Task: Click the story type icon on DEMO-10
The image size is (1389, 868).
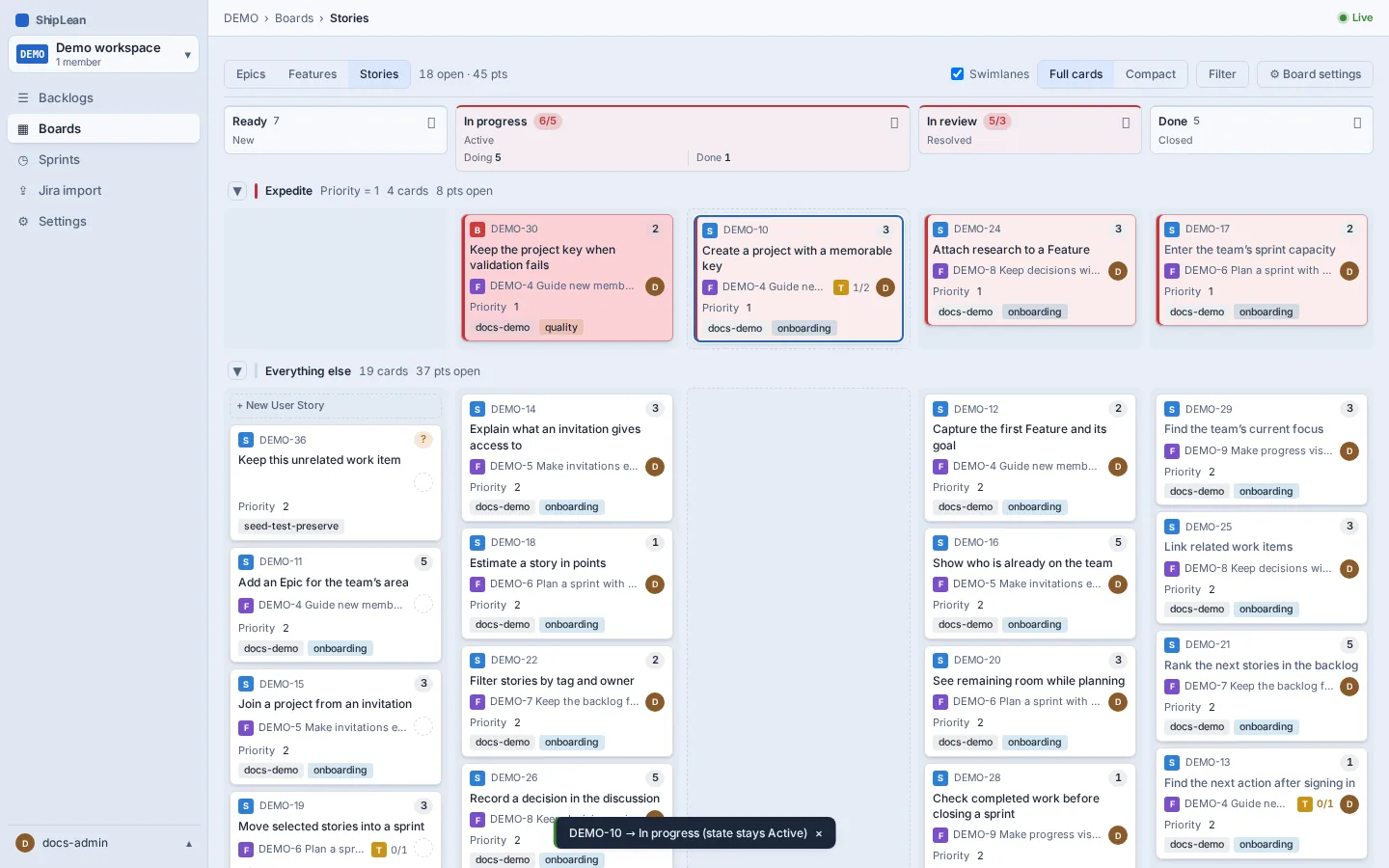Action: (x=710, y=231)
